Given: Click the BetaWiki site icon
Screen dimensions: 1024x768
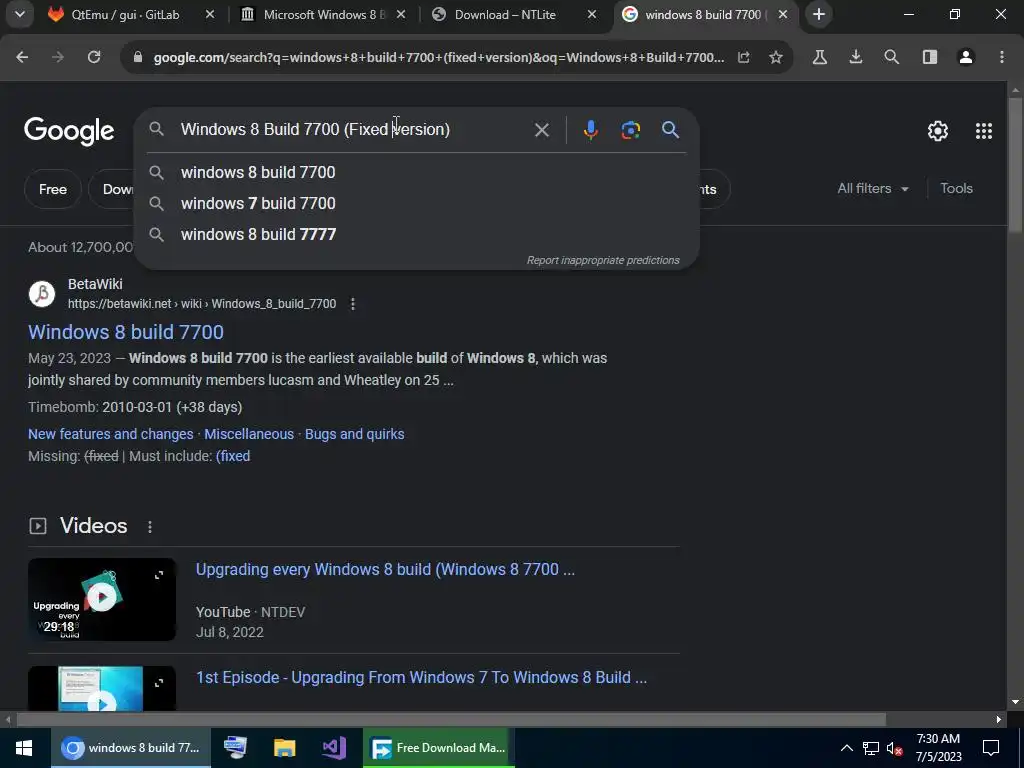Looking at the screenshot, I should click(x=42, y=294).
